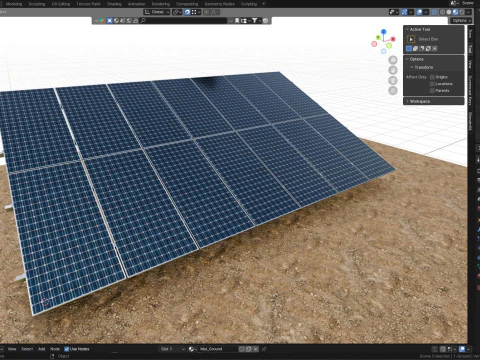Open the Compositing workspace tab
Screen dimensions: 480x360
187,4
